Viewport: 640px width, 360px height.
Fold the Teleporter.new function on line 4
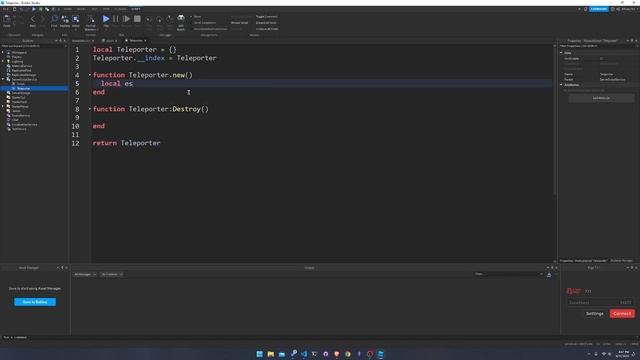coord(90,75)
